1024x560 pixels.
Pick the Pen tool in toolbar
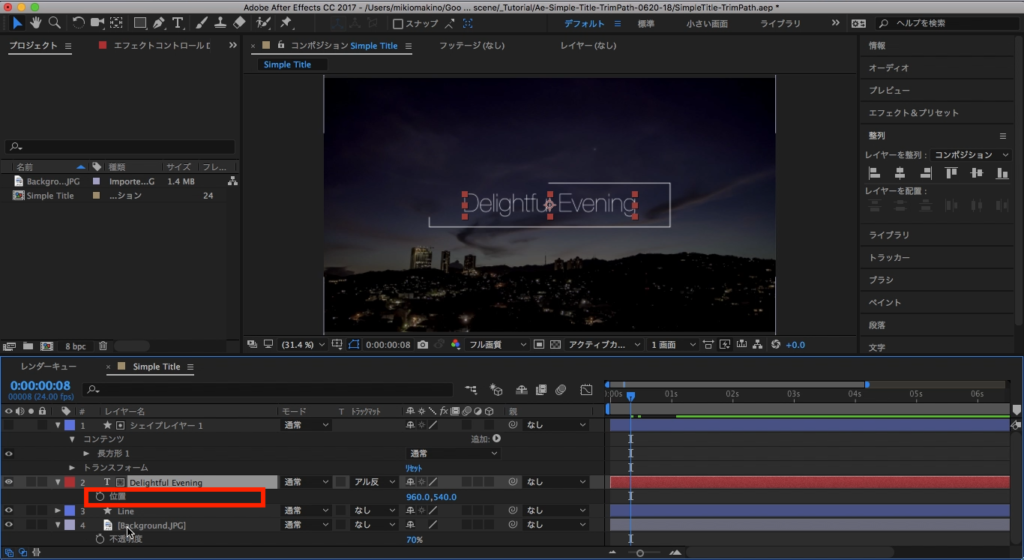pyautogui.click(x=158, y=22)
